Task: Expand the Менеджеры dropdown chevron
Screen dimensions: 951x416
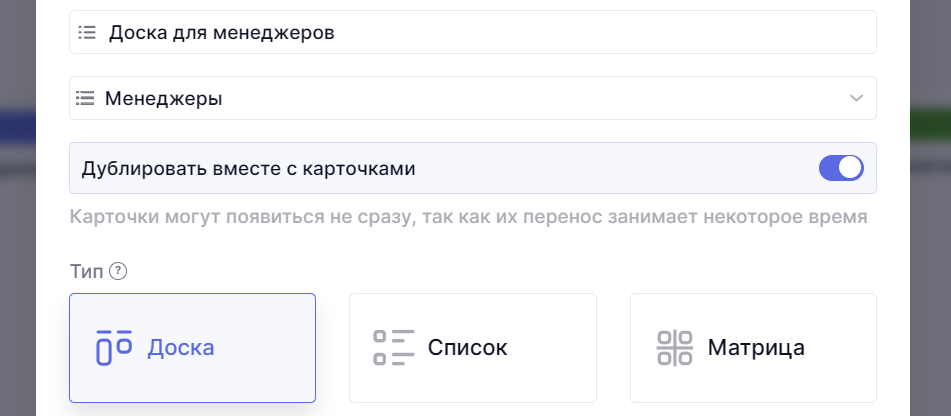Action: (x=856, y=98)
